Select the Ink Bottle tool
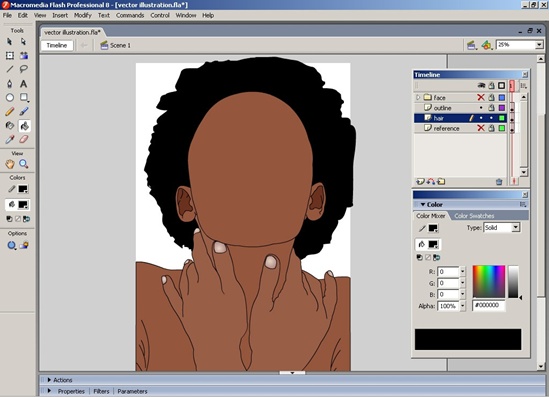549x397 pixels. pos(9,126)
